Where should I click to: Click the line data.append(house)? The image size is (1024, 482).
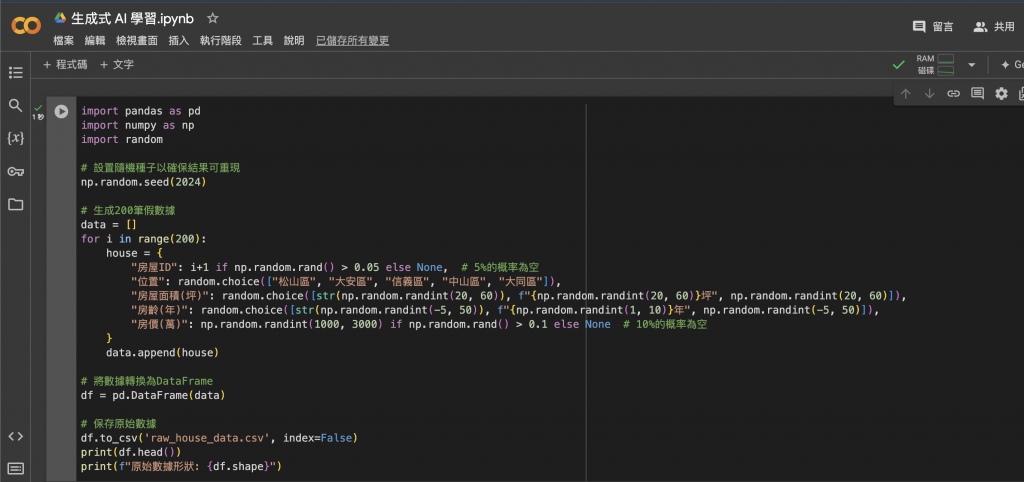tap(162, 353)
